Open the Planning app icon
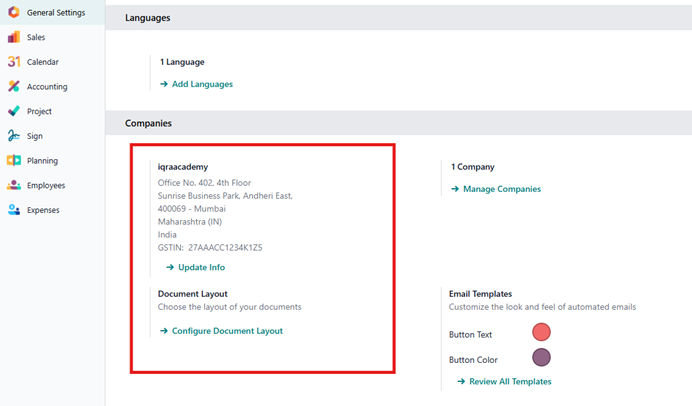The width and height of the screenshot is (692, 406). [13, 161]
